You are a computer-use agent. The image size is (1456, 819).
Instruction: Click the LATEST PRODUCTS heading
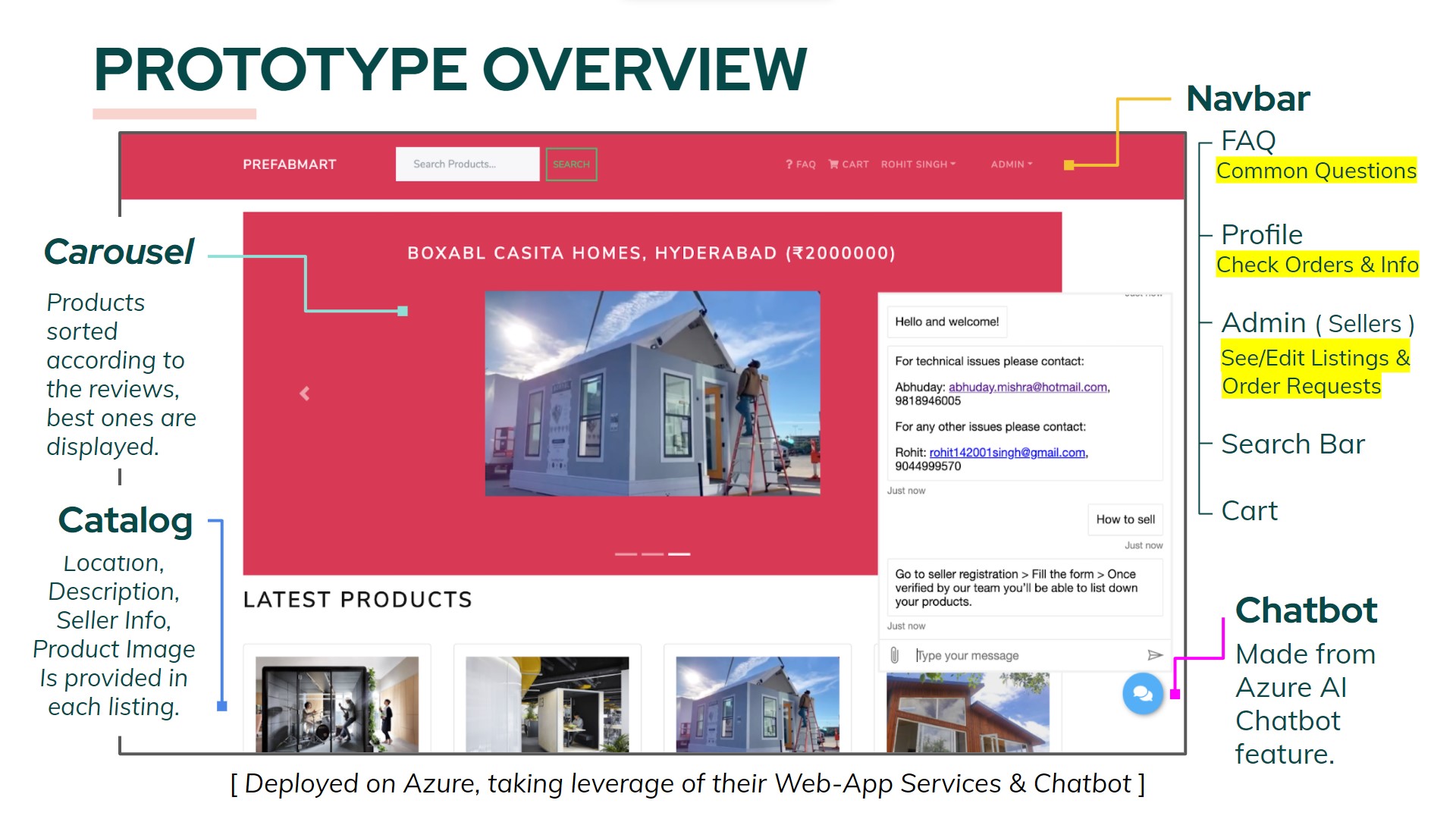tap(357, 600)
